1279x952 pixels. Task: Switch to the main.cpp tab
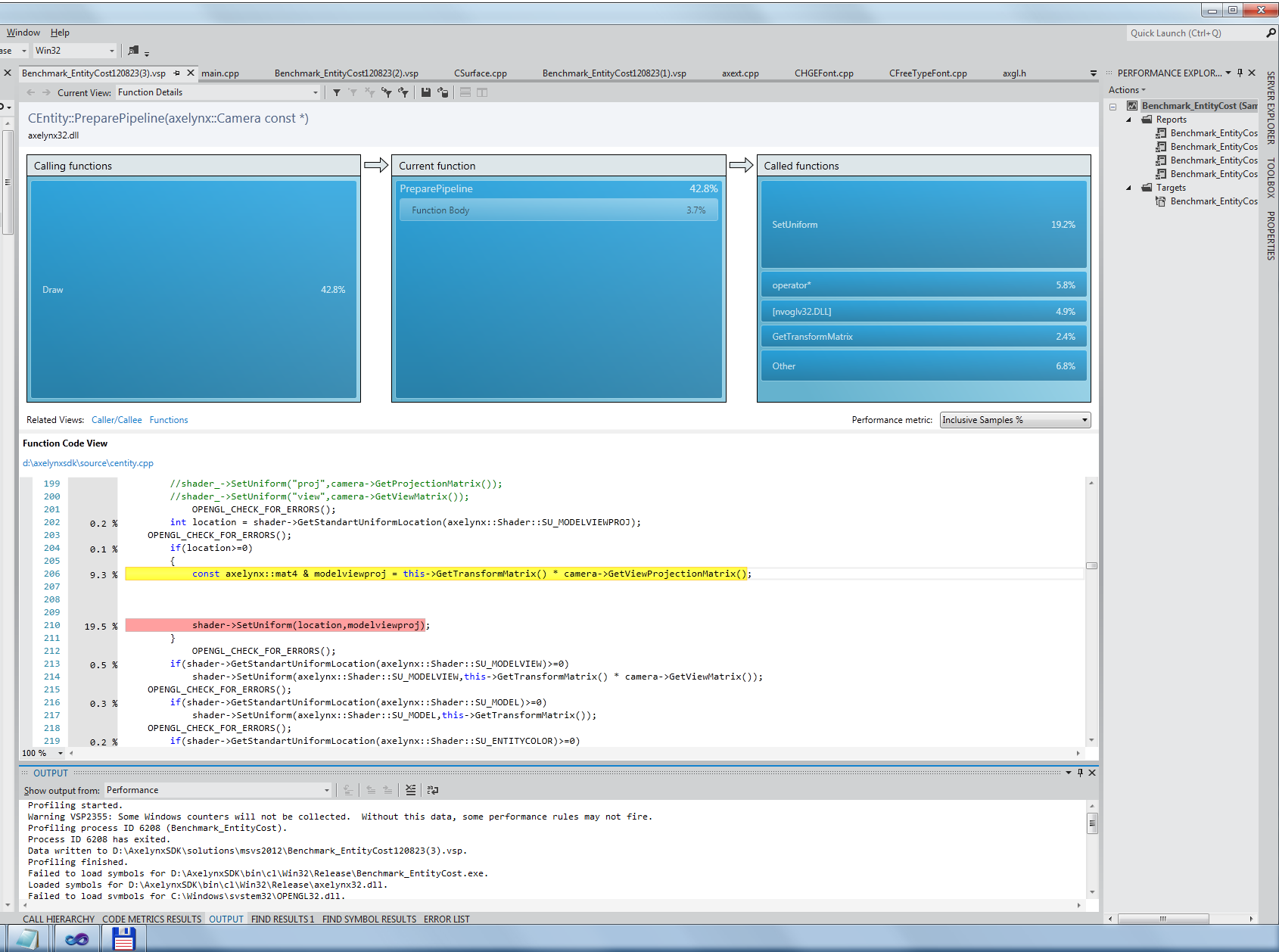pos(220,73)
